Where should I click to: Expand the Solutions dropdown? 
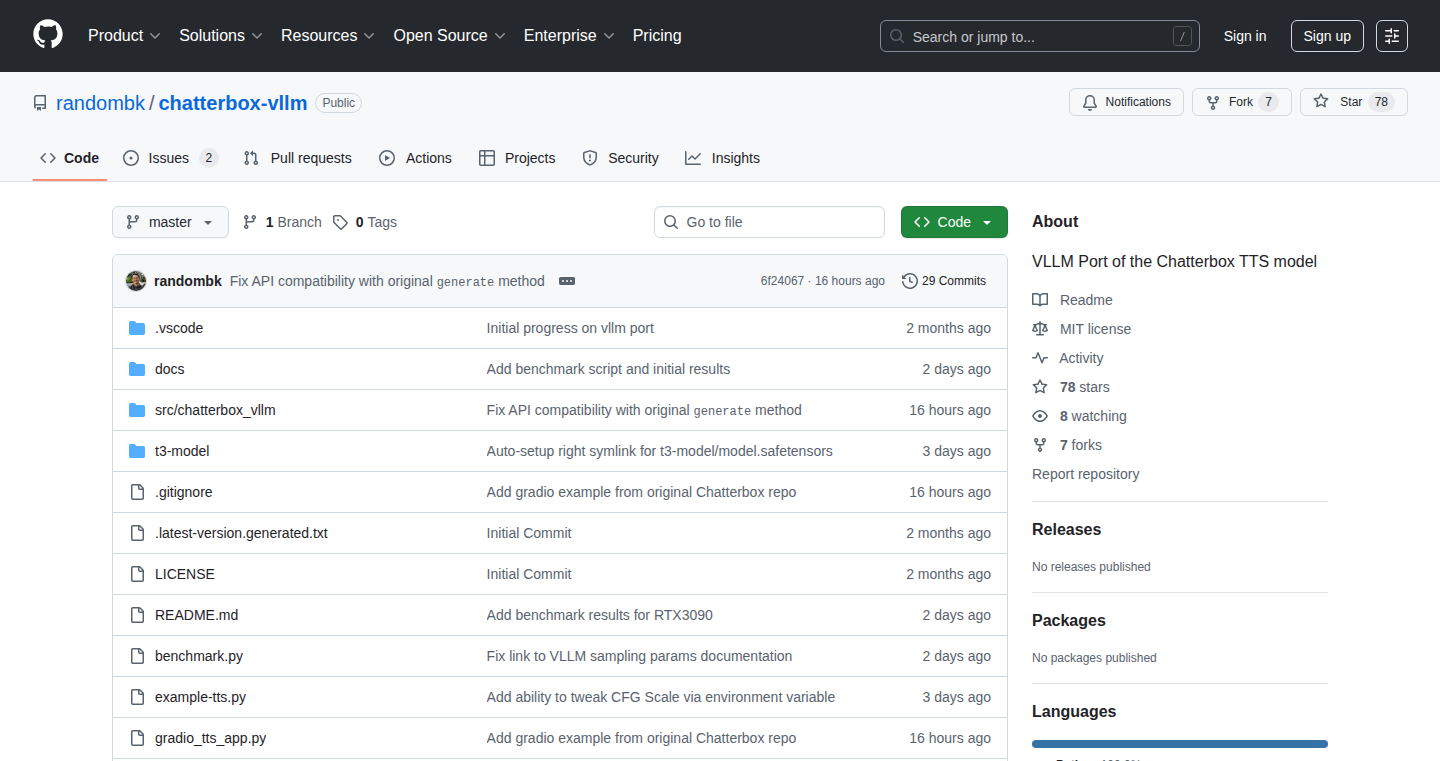[x=221, y=36]
